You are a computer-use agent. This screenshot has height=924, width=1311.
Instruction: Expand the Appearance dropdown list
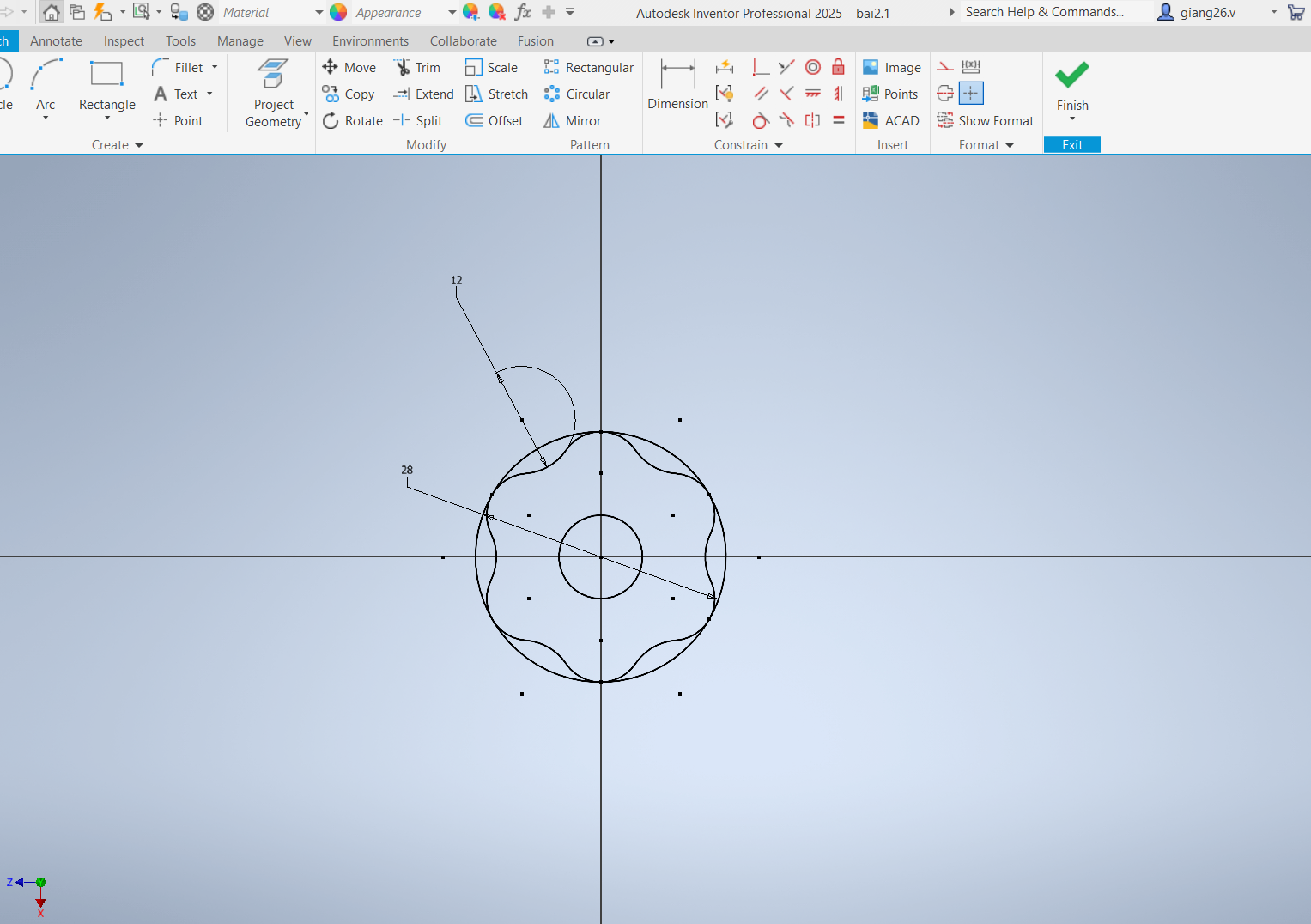[452, 13]
